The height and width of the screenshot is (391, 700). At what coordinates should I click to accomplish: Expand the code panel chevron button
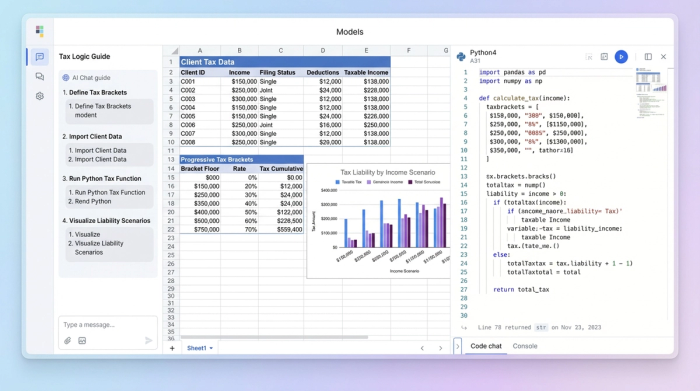(458, 346)
